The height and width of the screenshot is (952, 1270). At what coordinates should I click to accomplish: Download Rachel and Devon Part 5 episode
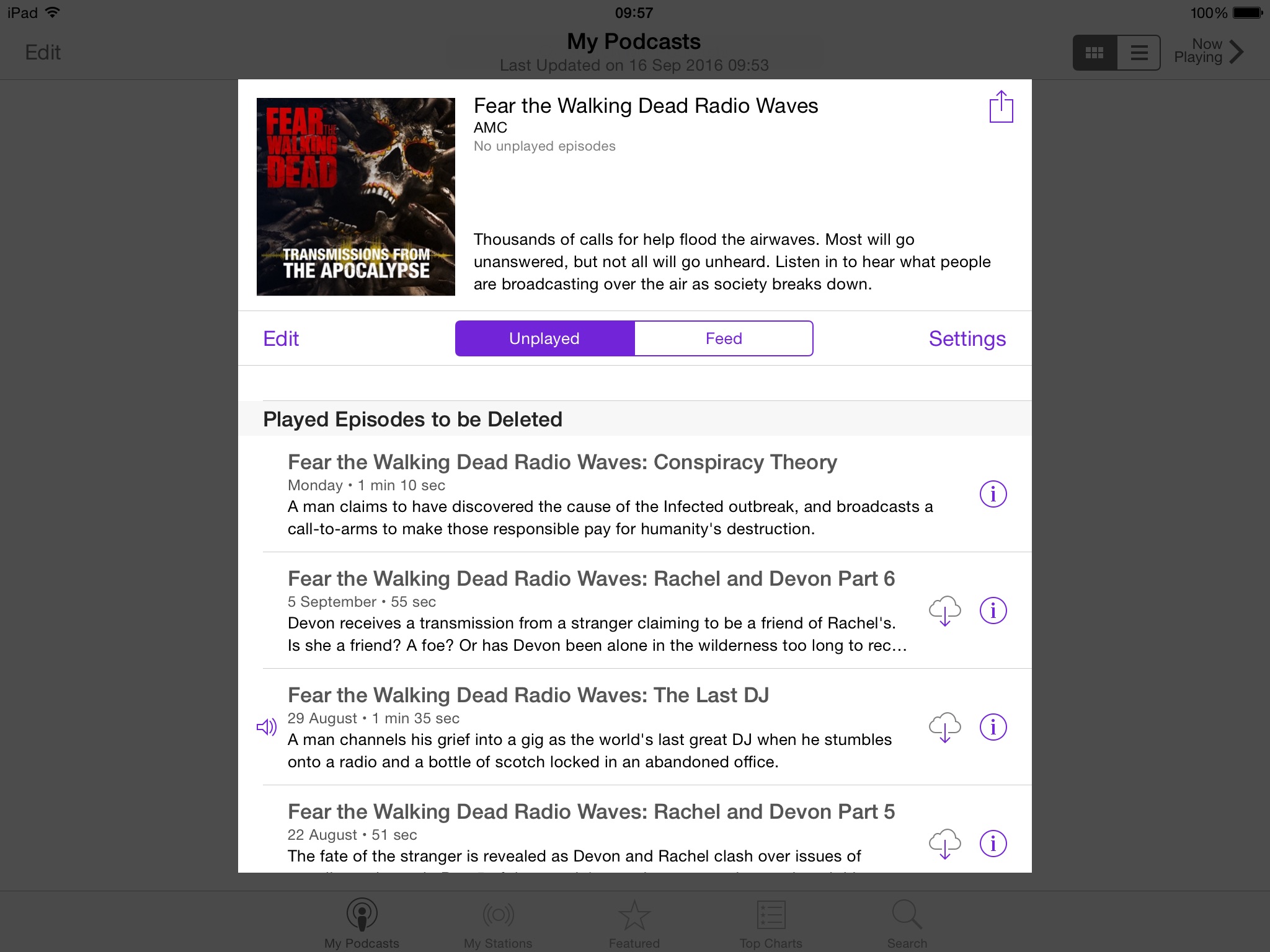(944, 844)
